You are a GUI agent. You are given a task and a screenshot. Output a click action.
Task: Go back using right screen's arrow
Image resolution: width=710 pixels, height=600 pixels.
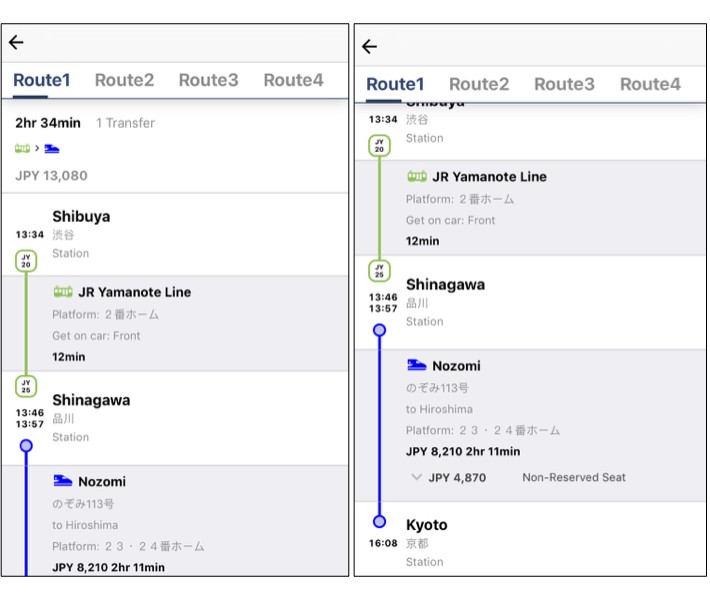coord(369,46)
